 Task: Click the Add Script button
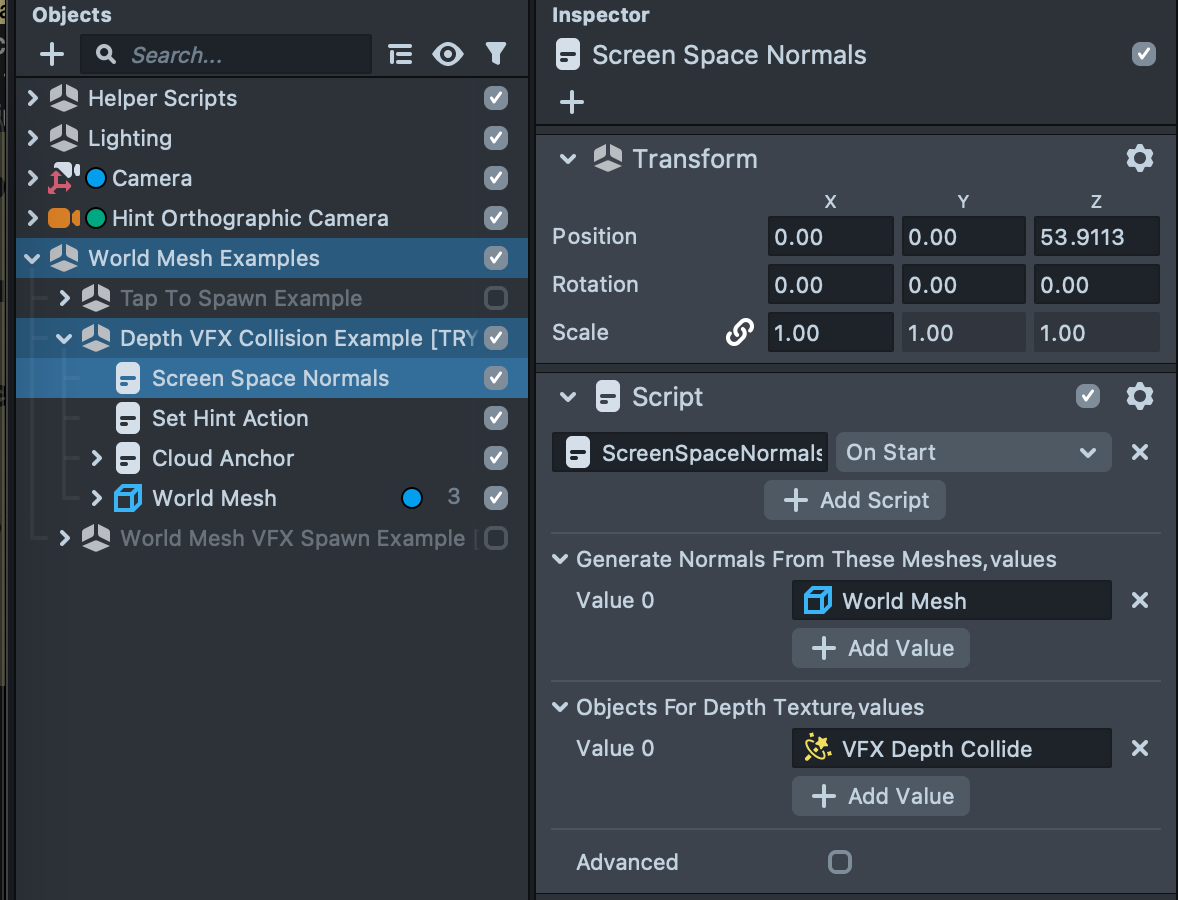click(855, 500)
